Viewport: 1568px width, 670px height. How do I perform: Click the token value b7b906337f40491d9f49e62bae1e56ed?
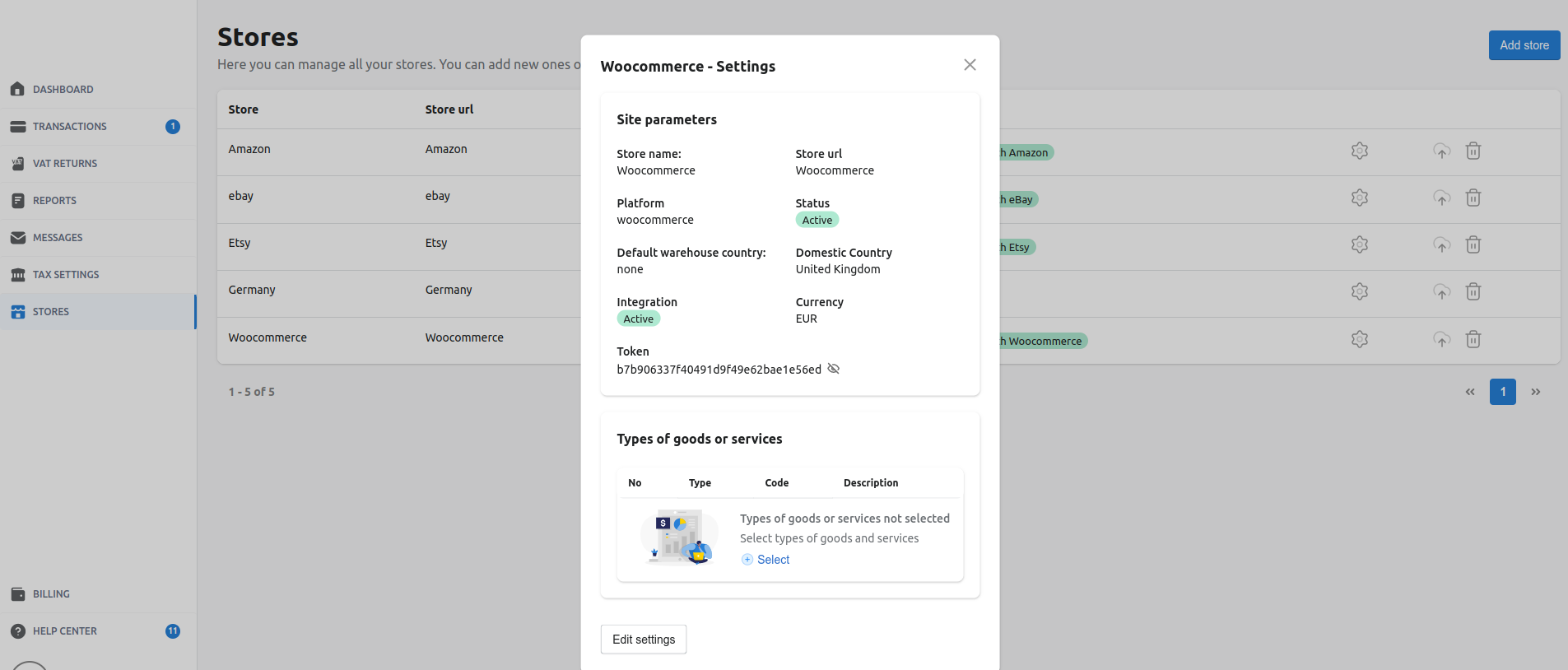(x=719, y=370)
